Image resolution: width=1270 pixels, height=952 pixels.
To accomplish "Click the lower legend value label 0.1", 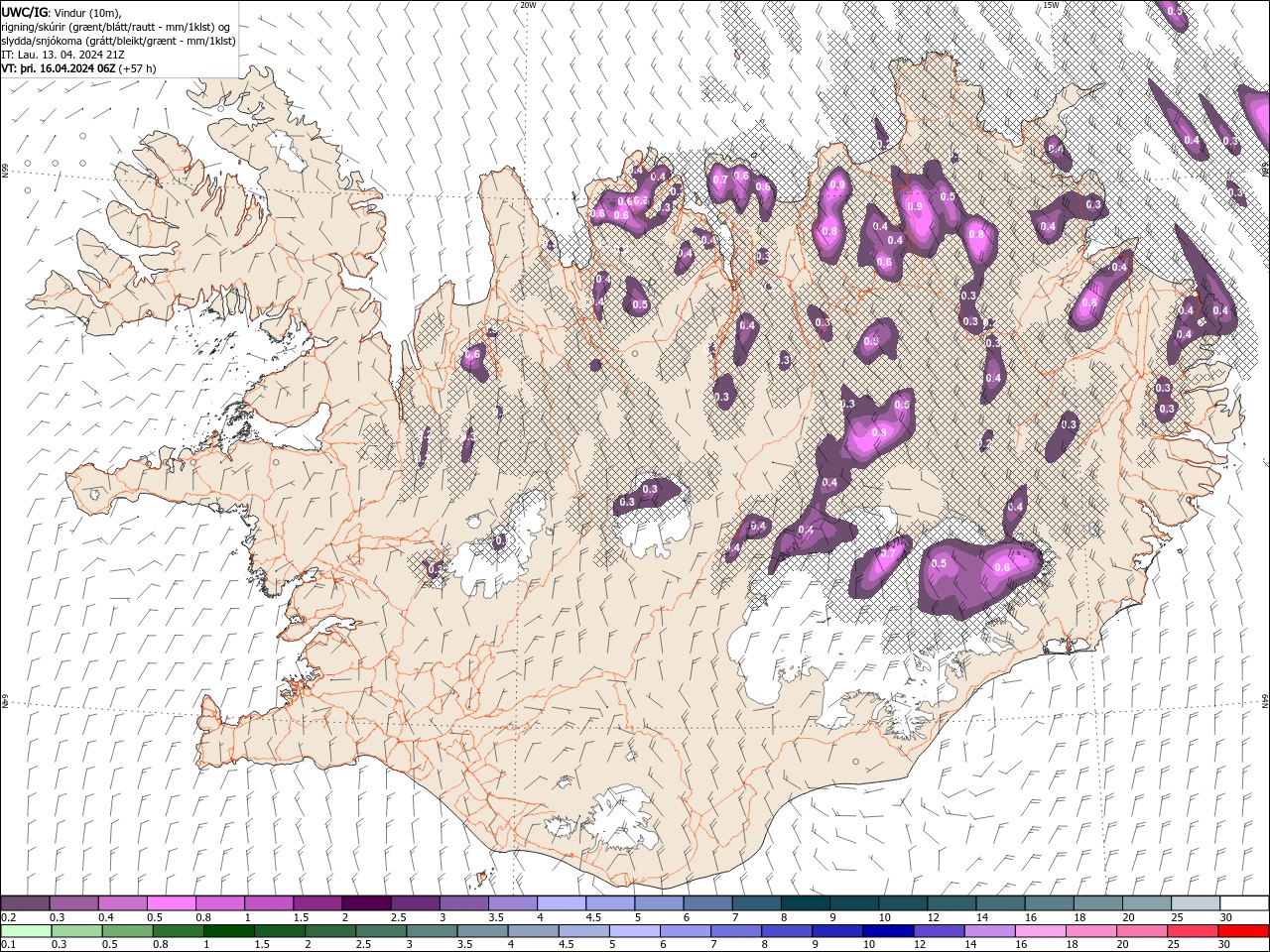I will click(x=9, y=944).
